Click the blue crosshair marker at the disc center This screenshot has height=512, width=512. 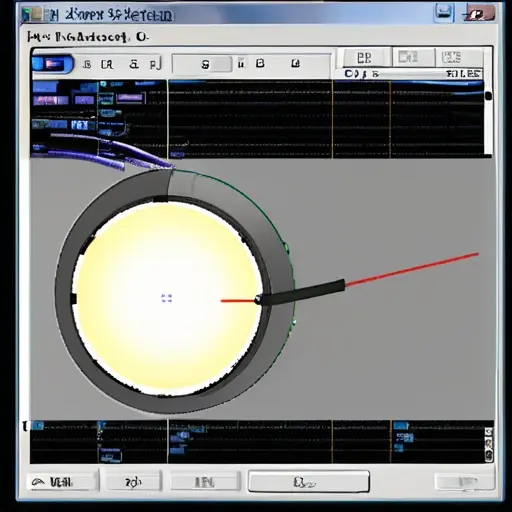[x=166, y=298]
